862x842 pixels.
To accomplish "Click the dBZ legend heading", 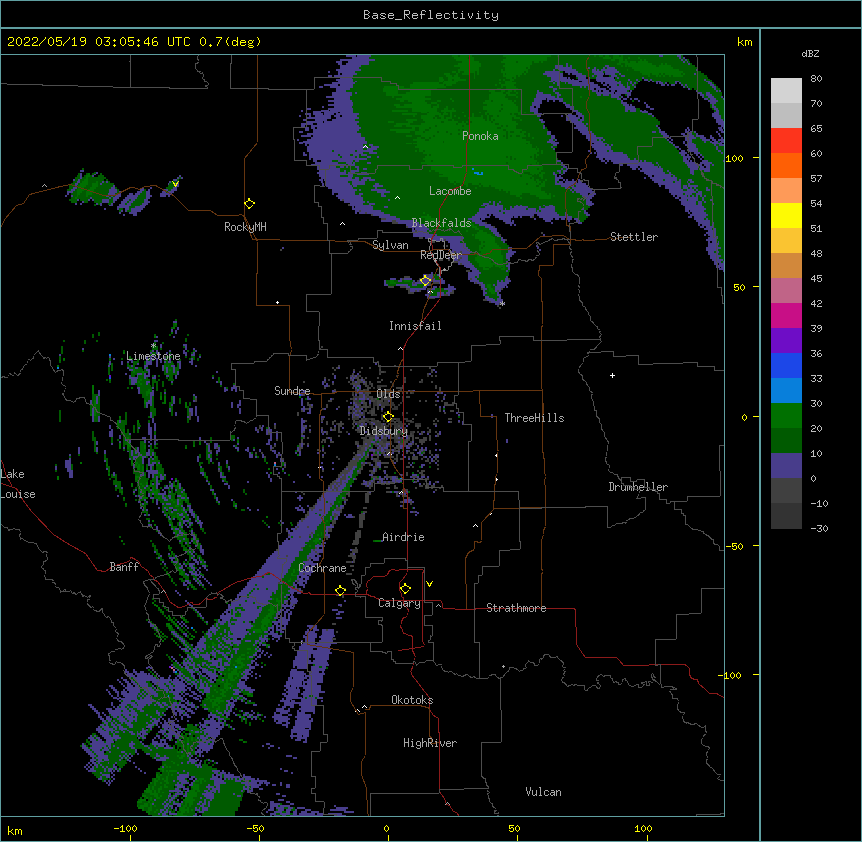I will pyautogui.click(x=810, y=53).
